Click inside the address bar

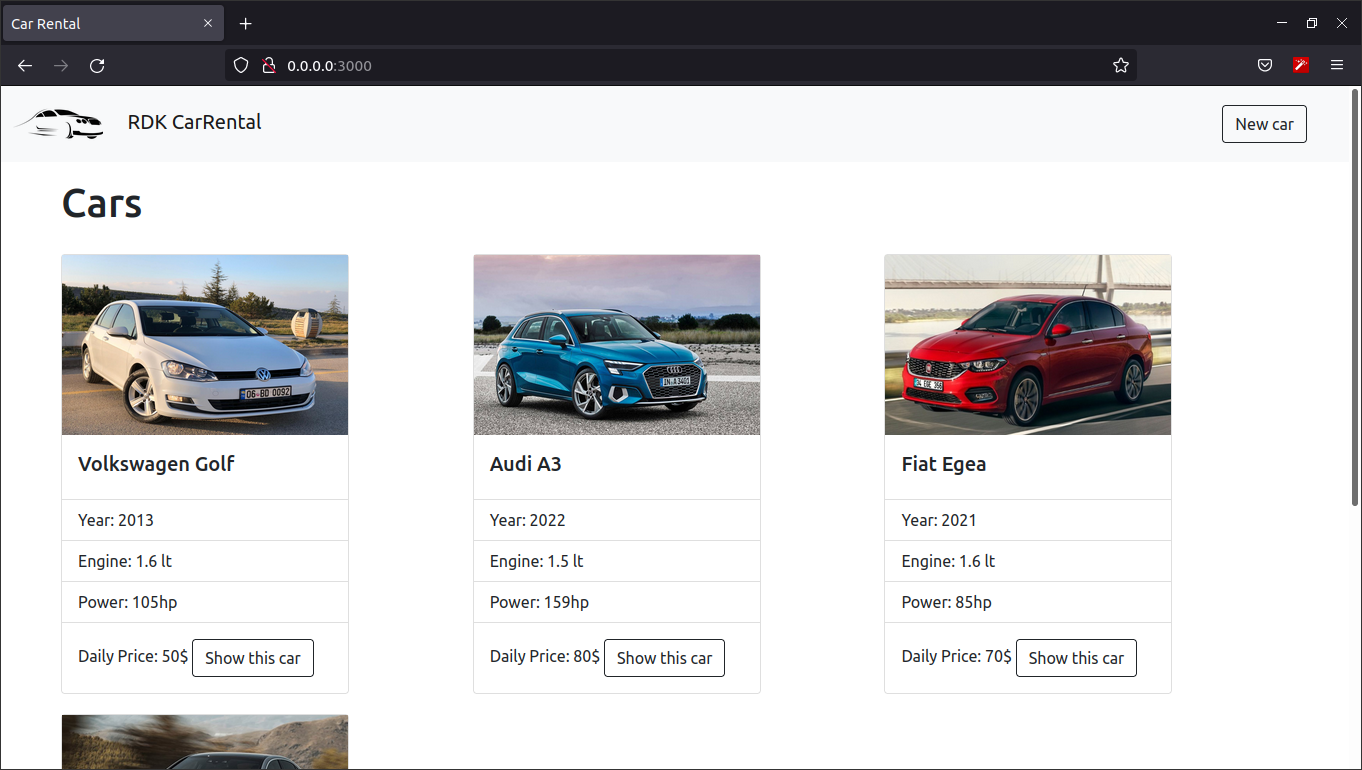[x=600, y=65]
